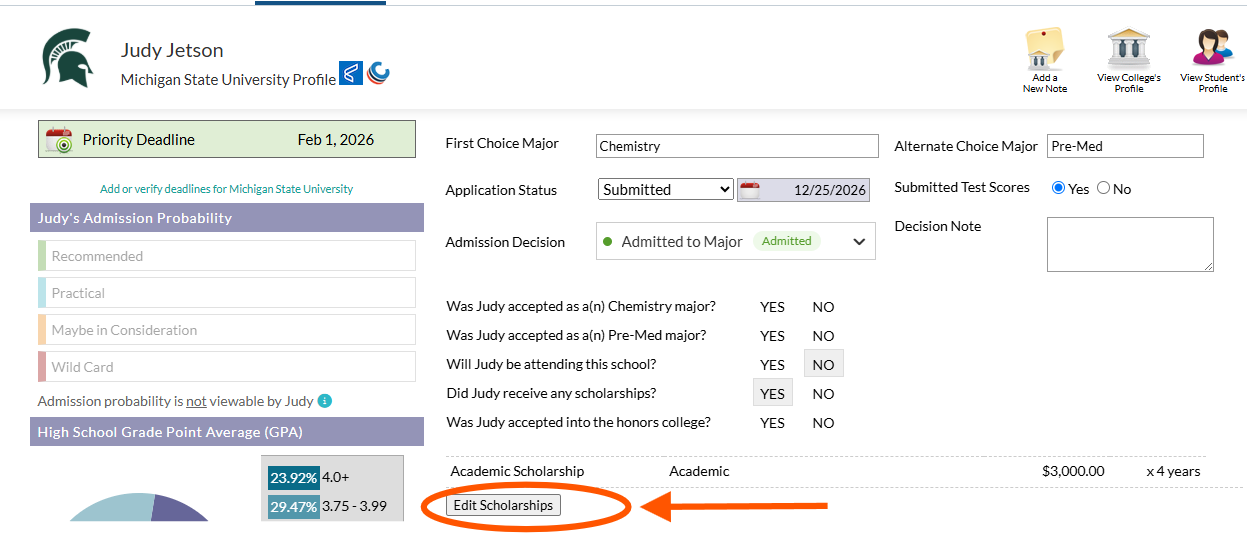
Task: Expand the Admission Decision dropdown
Action: tap(735, 241)
